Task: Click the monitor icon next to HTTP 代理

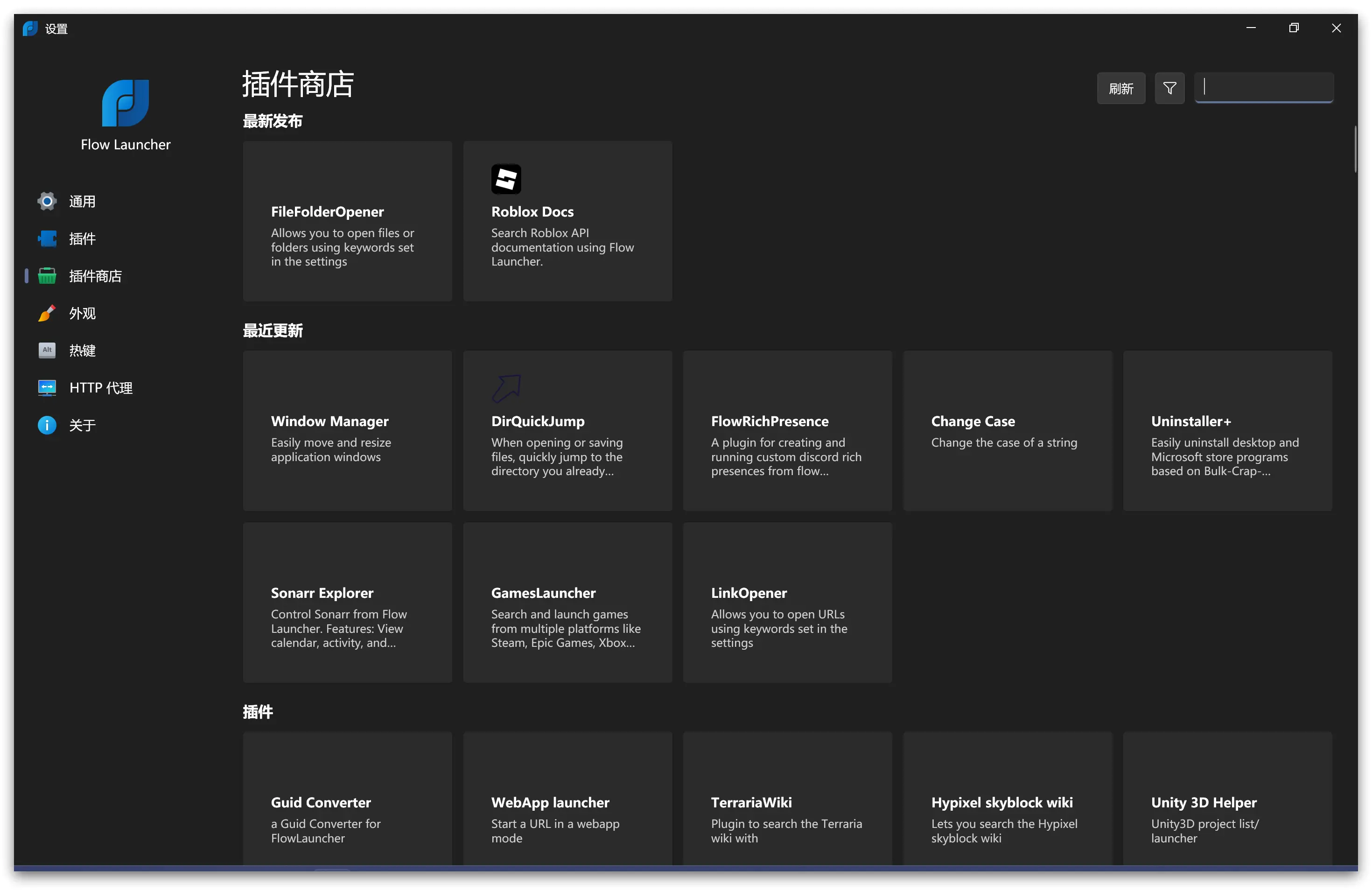Action: tap(47, 388)
